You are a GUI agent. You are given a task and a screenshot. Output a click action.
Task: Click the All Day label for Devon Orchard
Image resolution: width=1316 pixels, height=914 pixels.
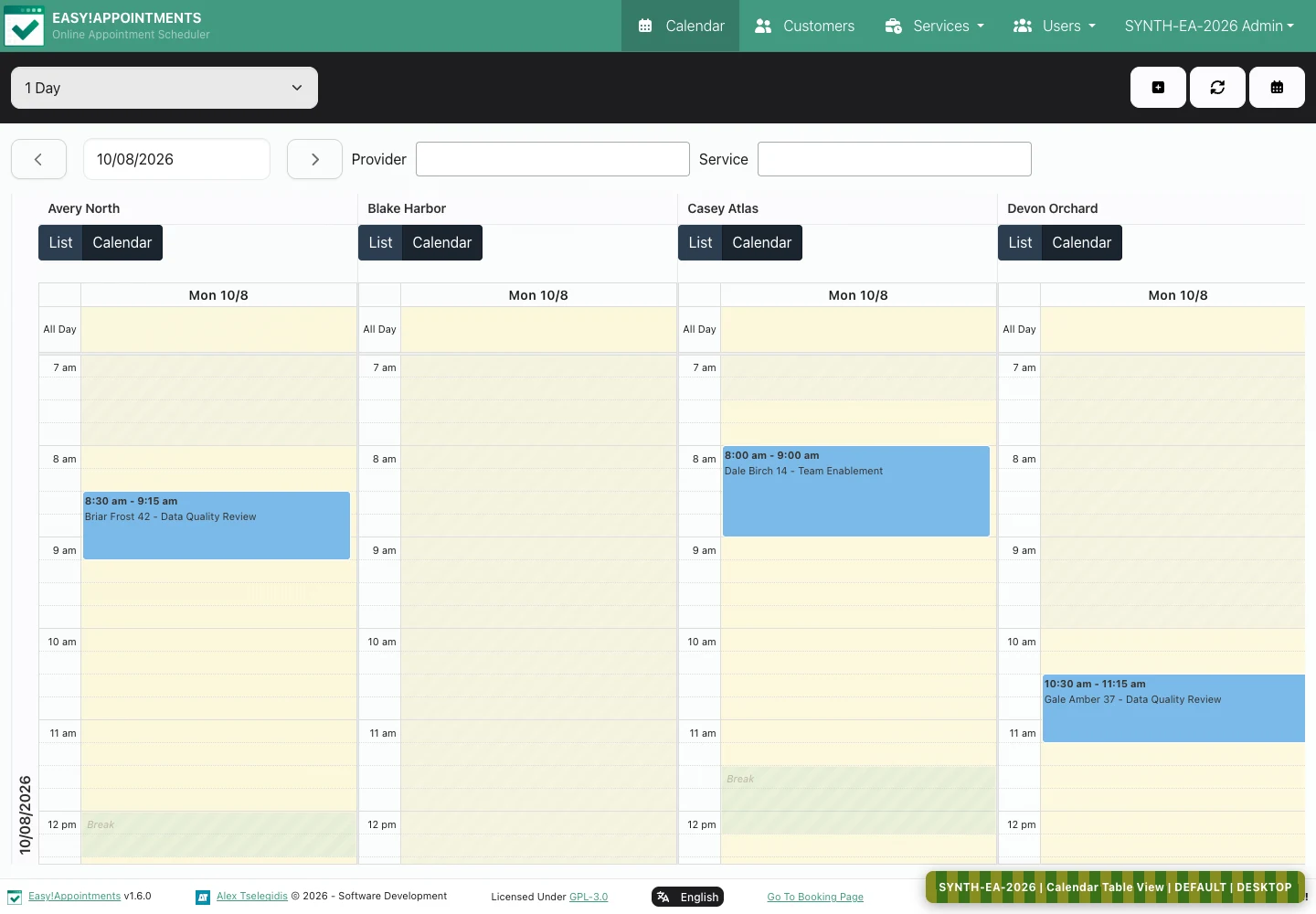pos(1020,329)
